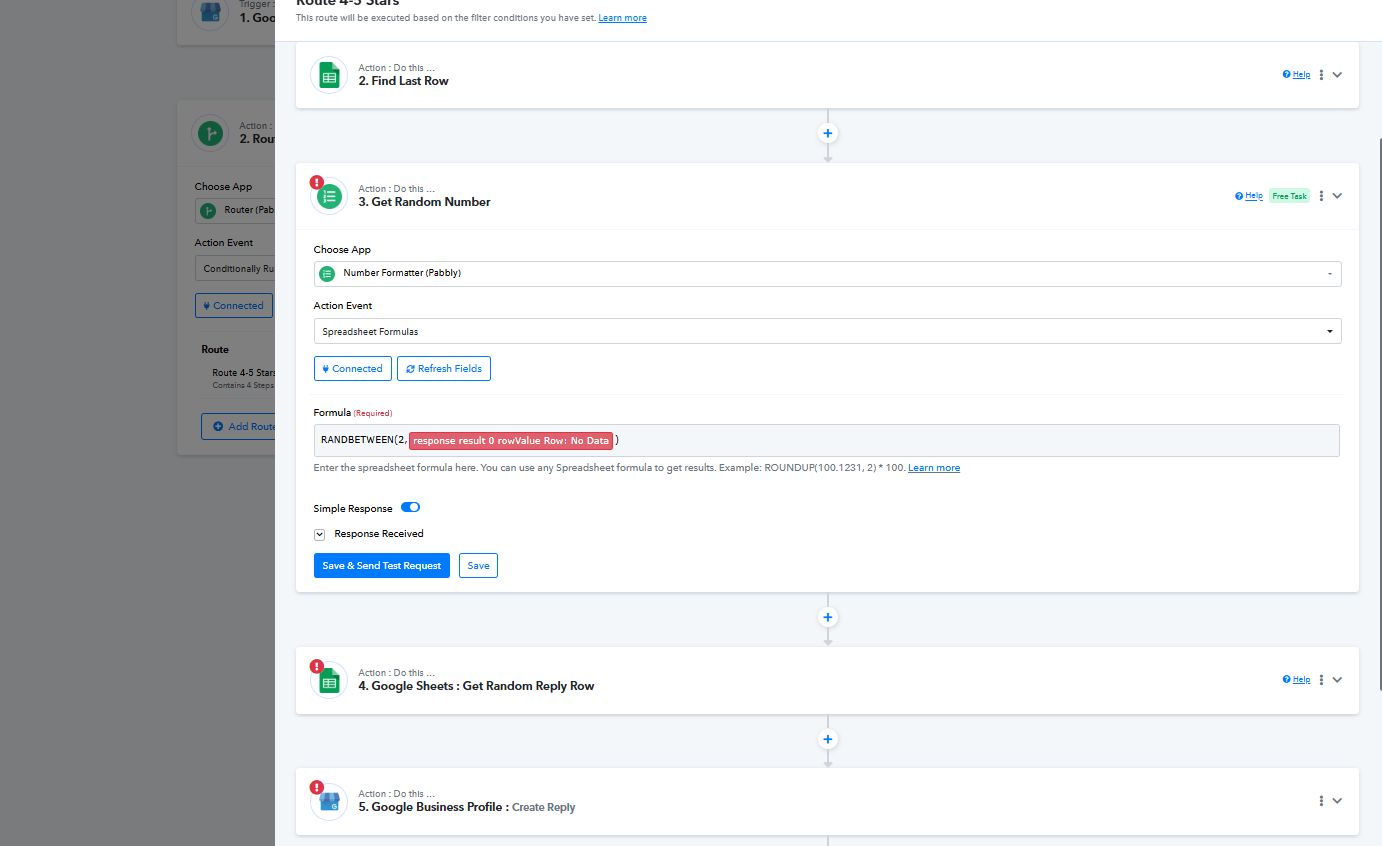Toggle the Simple Response switch
This screenshot has width=1382, height=846.
(x=410, y=508)
